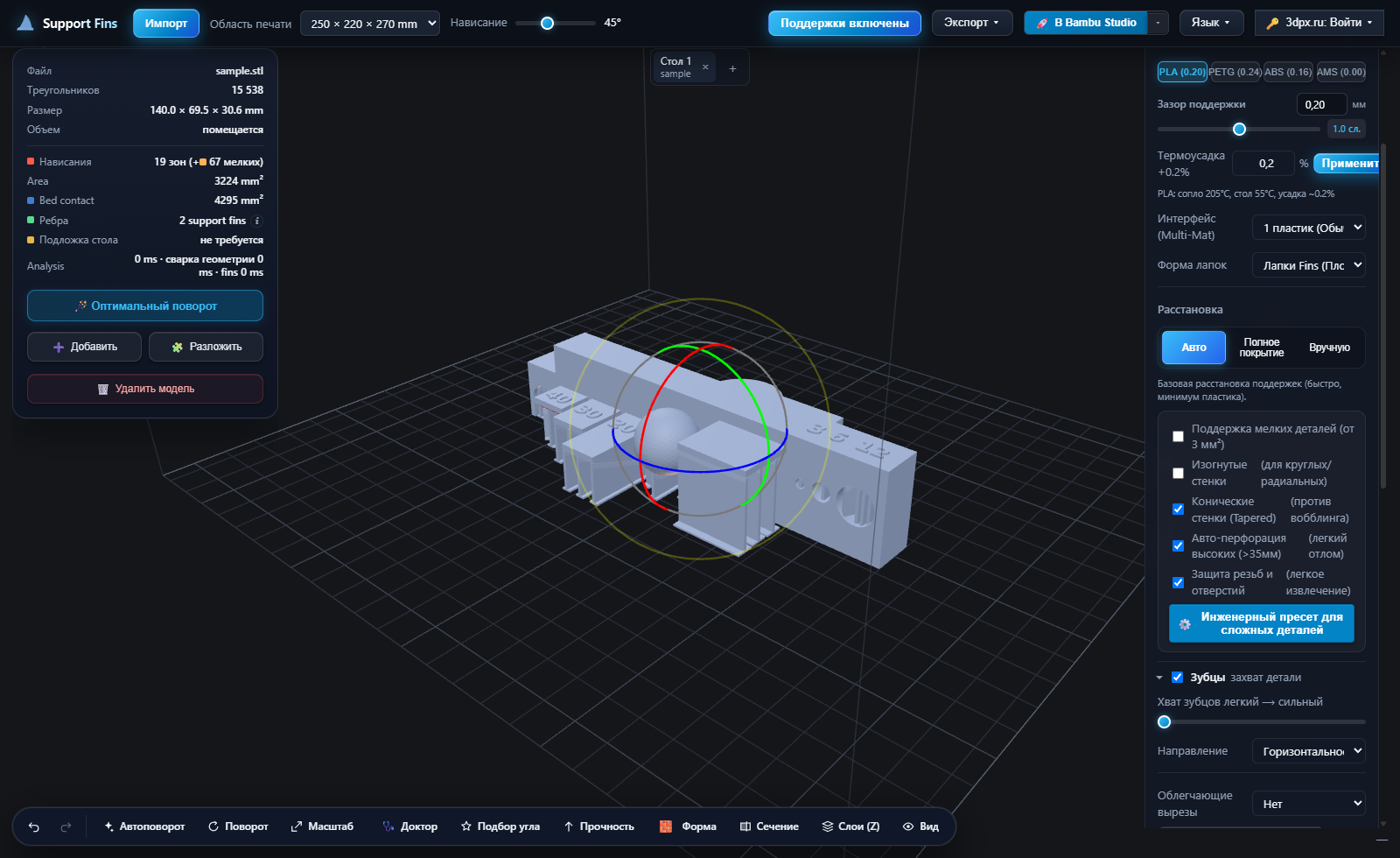This screenshot has width=1400, height=858.
Task: Open the Экспорт dropdown menu
Action: click(972, 23)
